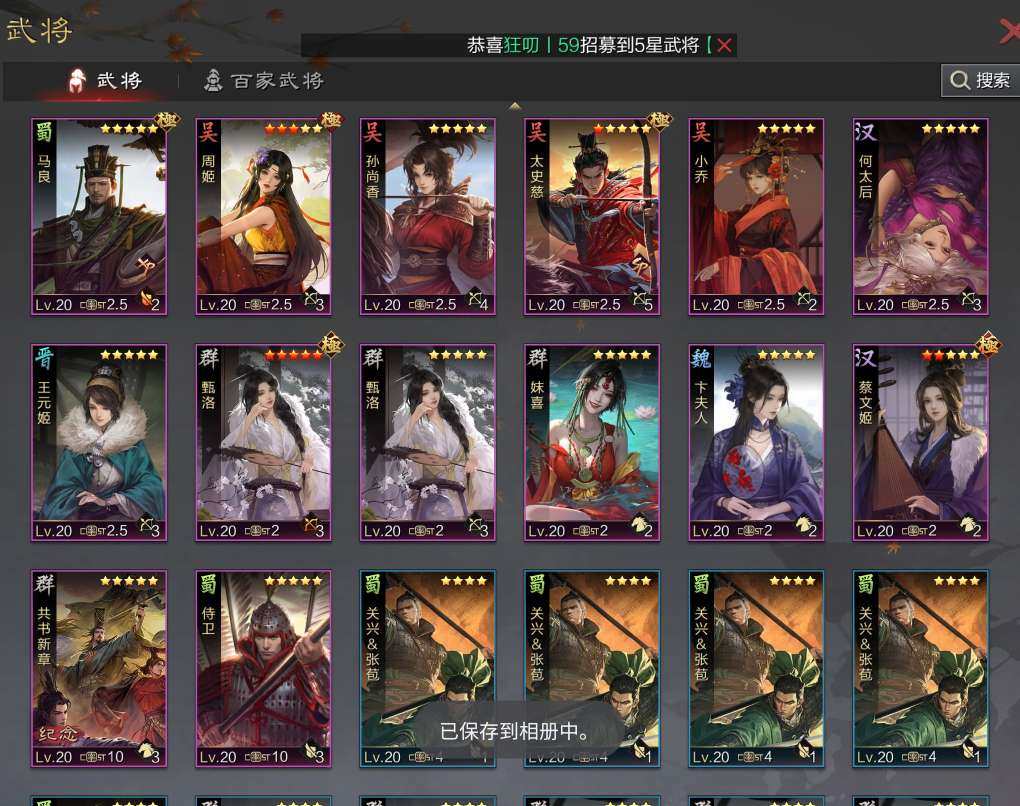Click the 極 badge on 蔡文姬's card
Viewport: 1020px width, 806px height.
[987, 344]
